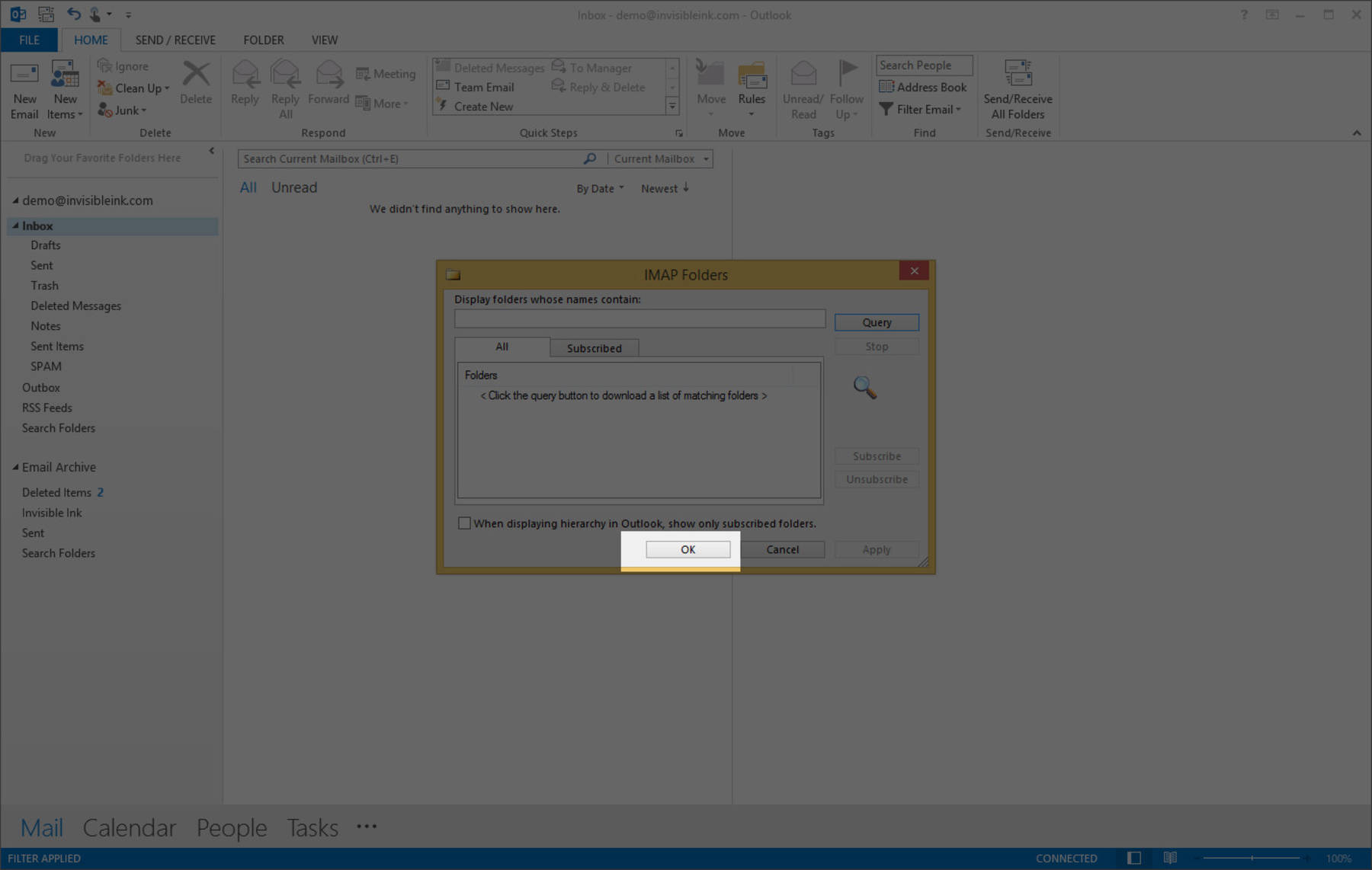Toggle the Newest sort order
Viewport: 1372px width, 870px height.
pyautogui.click(x=665, y=188)
